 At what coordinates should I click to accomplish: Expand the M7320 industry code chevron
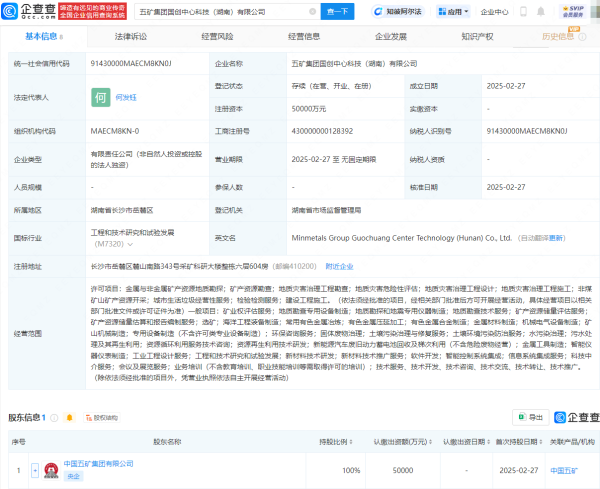pyautogui.click(x=130, y=244)
